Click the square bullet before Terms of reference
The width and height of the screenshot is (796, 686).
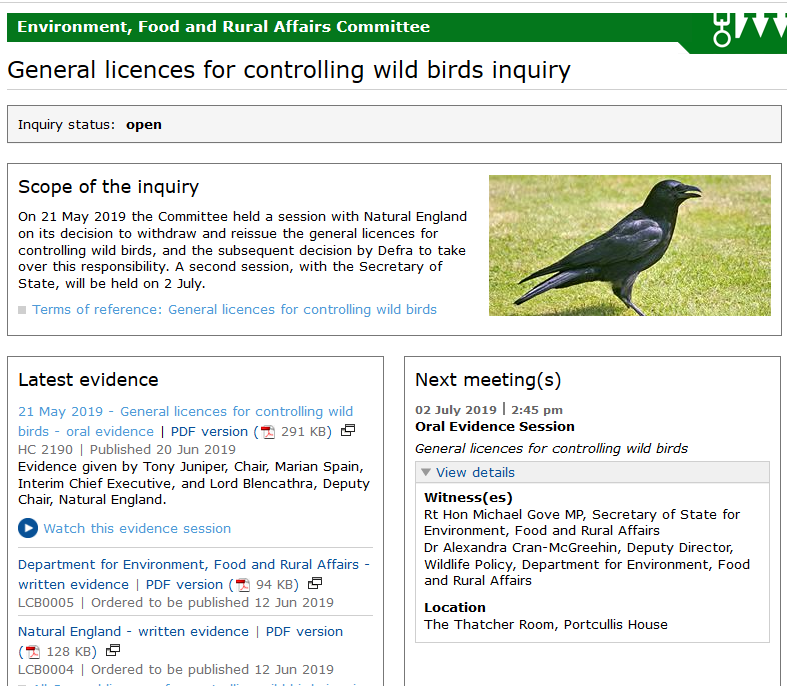[22, 310]
